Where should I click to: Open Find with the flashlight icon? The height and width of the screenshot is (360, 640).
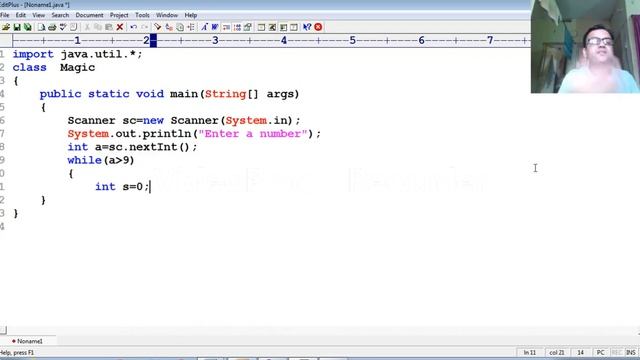(x=158, y=27)
